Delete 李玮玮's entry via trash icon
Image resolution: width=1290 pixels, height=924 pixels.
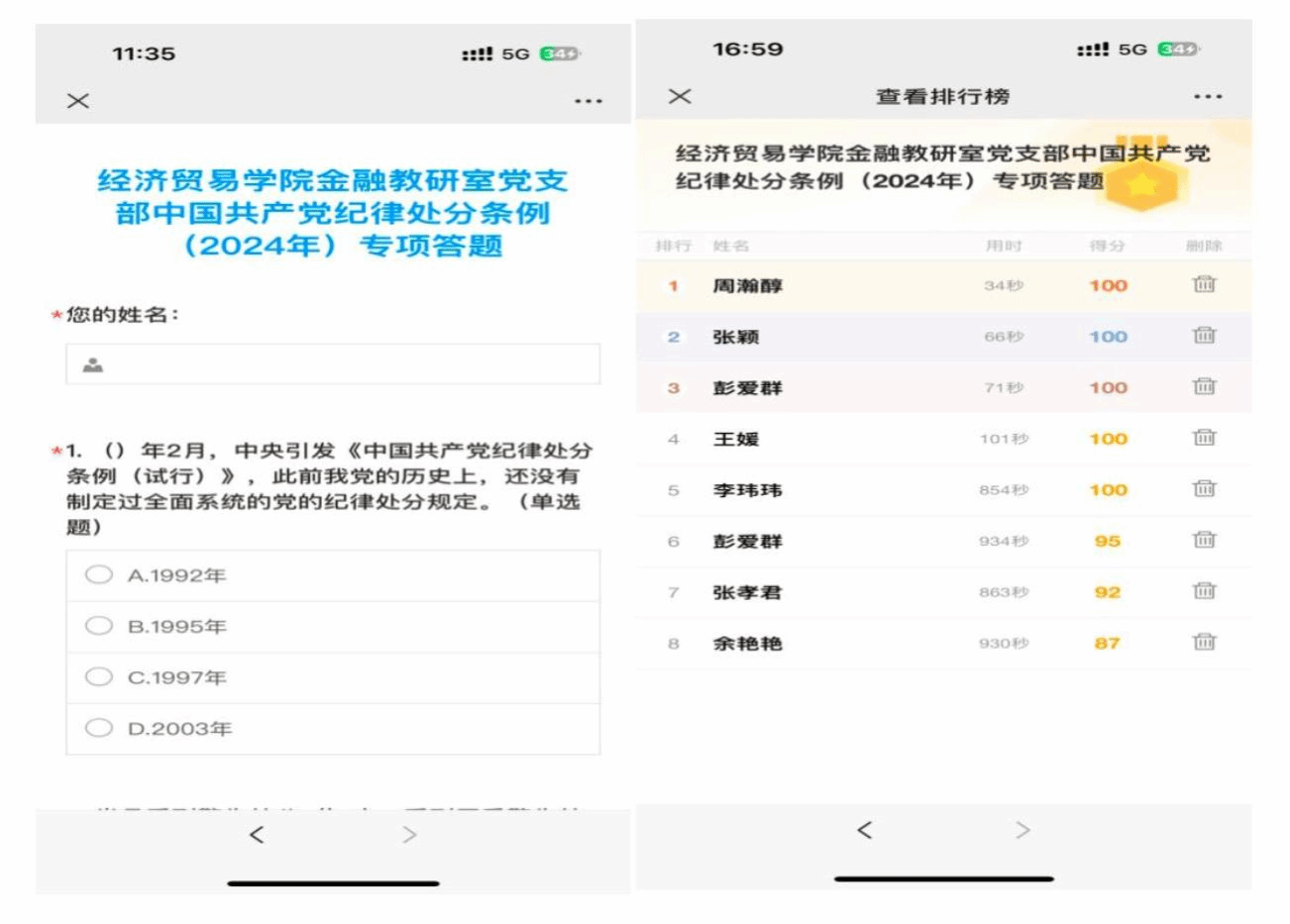[x=1203, y=488]
